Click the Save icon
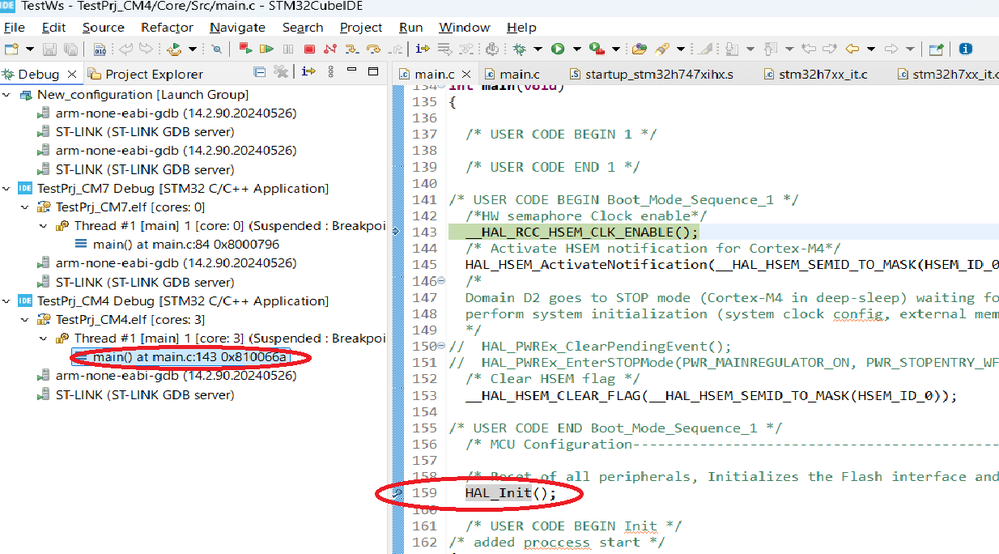The height and width of the screenshot is (554, 999). coord(50,49)
